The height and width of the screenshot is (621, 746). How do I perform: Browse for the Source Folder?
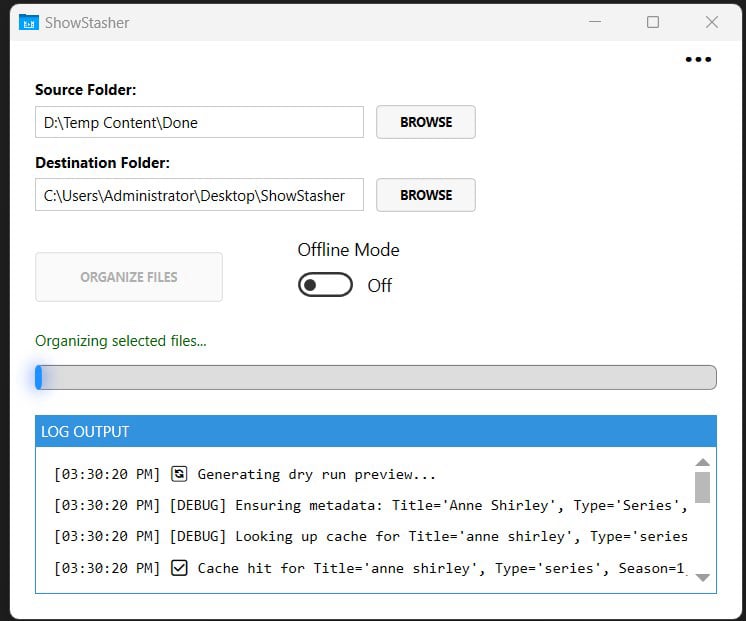coord(426,122)
